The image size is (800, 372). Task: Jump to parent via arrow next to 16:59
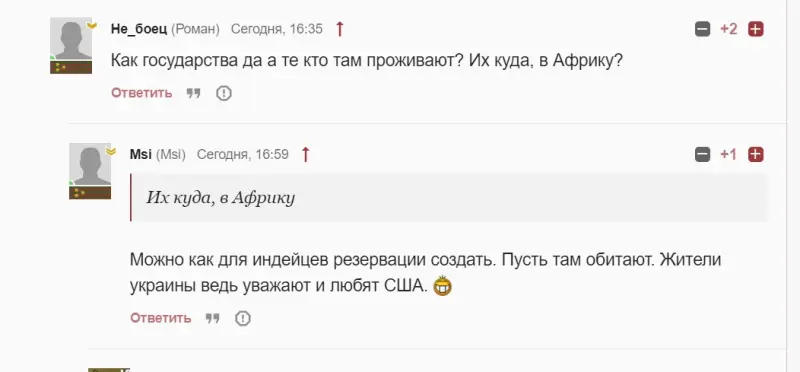[305, 154]
